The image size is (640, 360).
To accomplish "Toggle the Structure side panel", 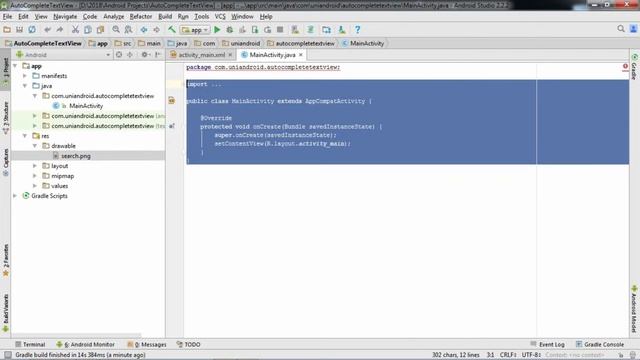I will (x=6, y=118).
